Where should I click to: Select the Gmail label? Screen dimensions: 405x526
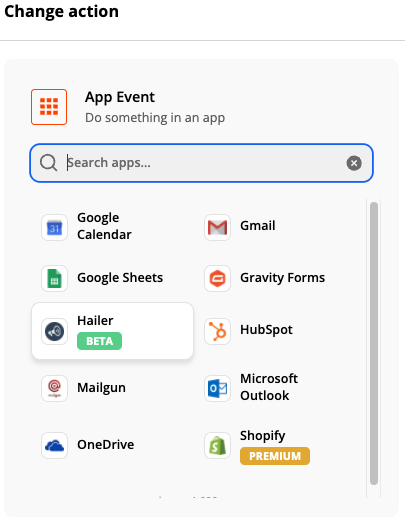pyautogui.click(x=258, y=226)
